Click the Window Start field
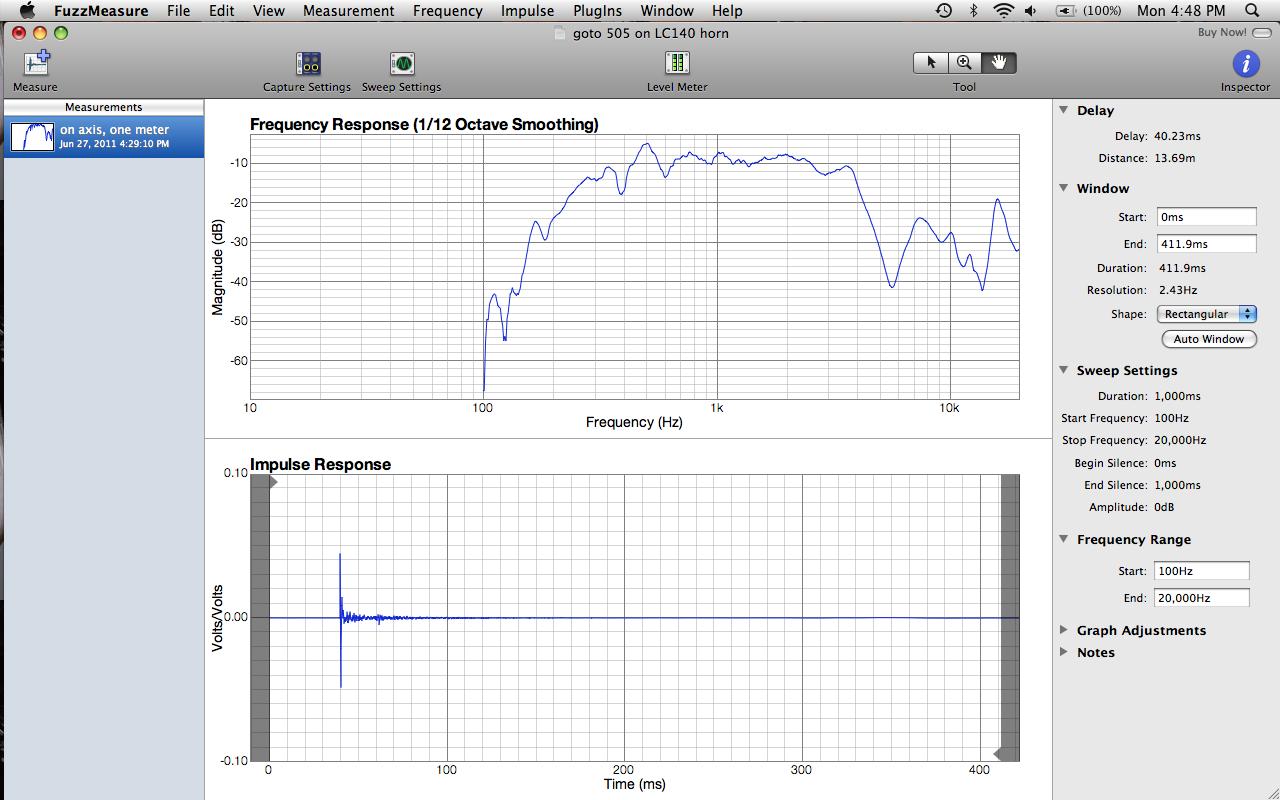Screen dimensions: 1280x800 click(x=1207, y=217)
